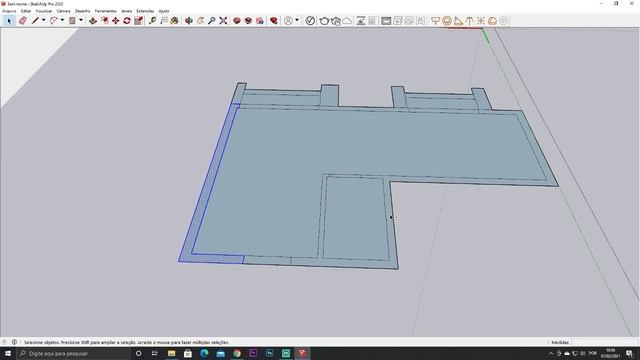Viewport: 640px width, 360px height.
Task: Activate the Push/Pull tool
Action: [x=93, y=20]
